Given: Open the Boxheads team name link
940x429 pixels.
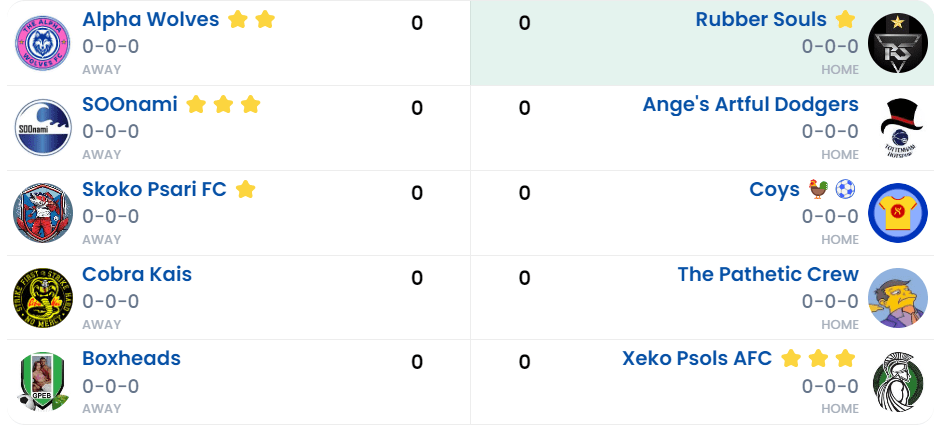Looking at the screenshot, I should (131, 358).
